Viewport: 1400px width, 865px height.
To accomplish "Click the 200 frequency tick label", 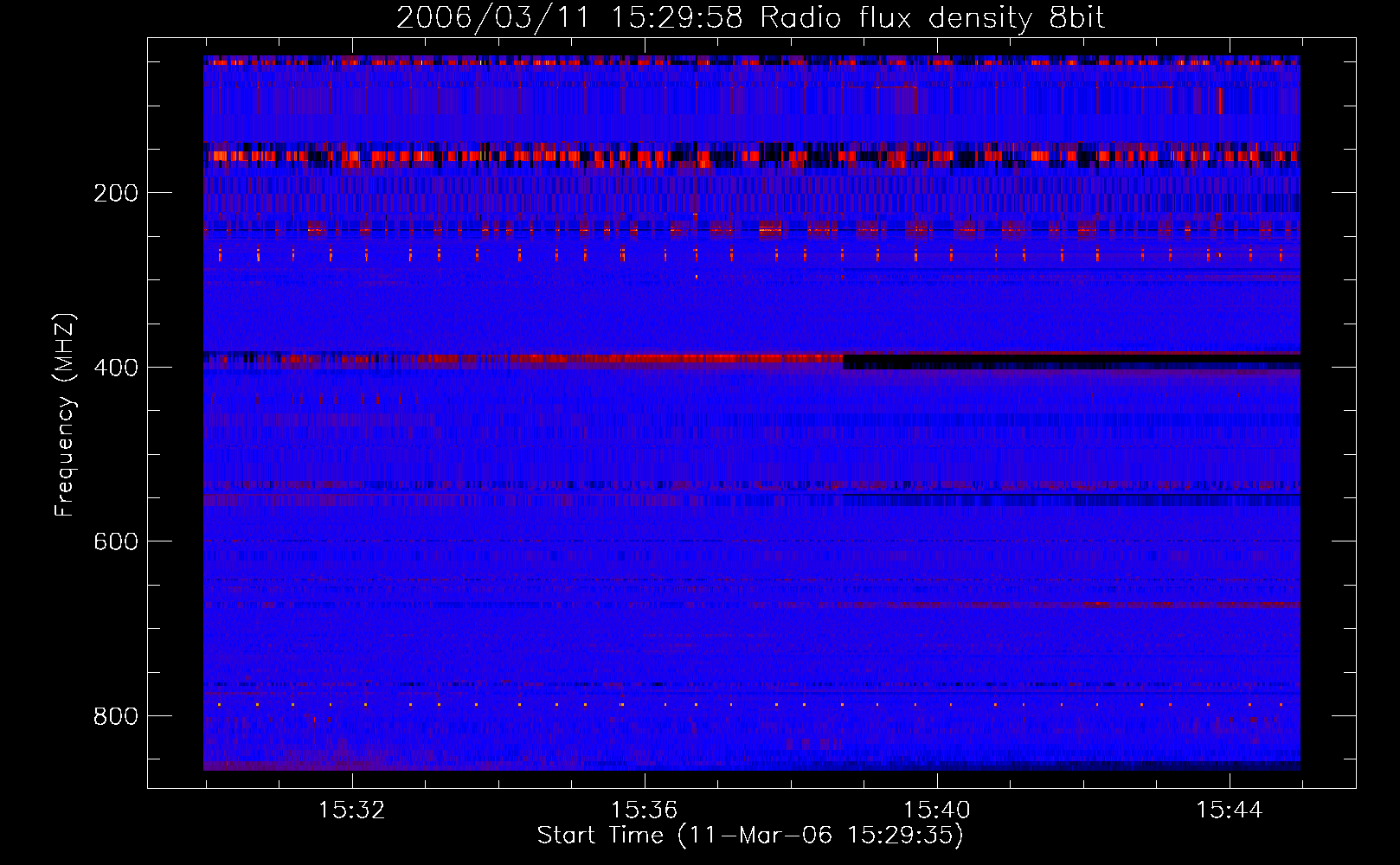I will [116, 193].
